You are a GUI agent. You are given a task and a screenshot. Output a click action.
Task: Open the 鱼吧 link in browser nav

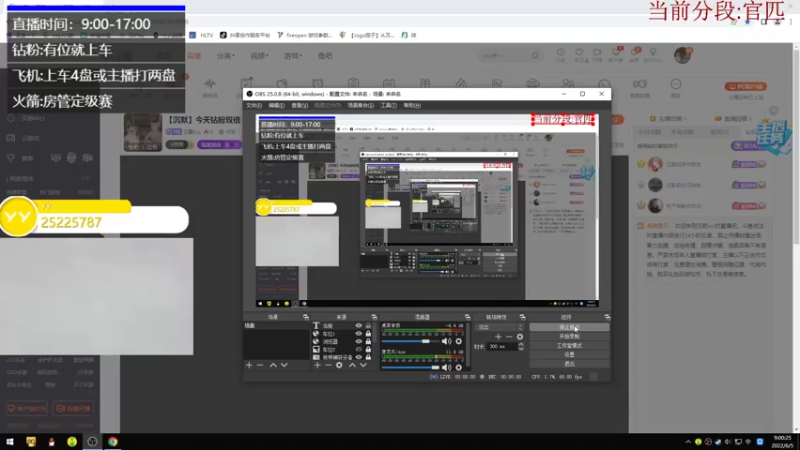pyautogui.click(x=325, y=56)
